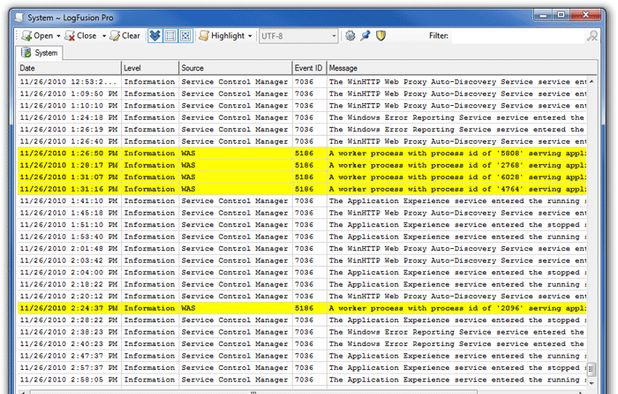Toggle the auto-scroll double arrow icon
This screenshot has width=618, height=394.
click(x=155, y=36)
